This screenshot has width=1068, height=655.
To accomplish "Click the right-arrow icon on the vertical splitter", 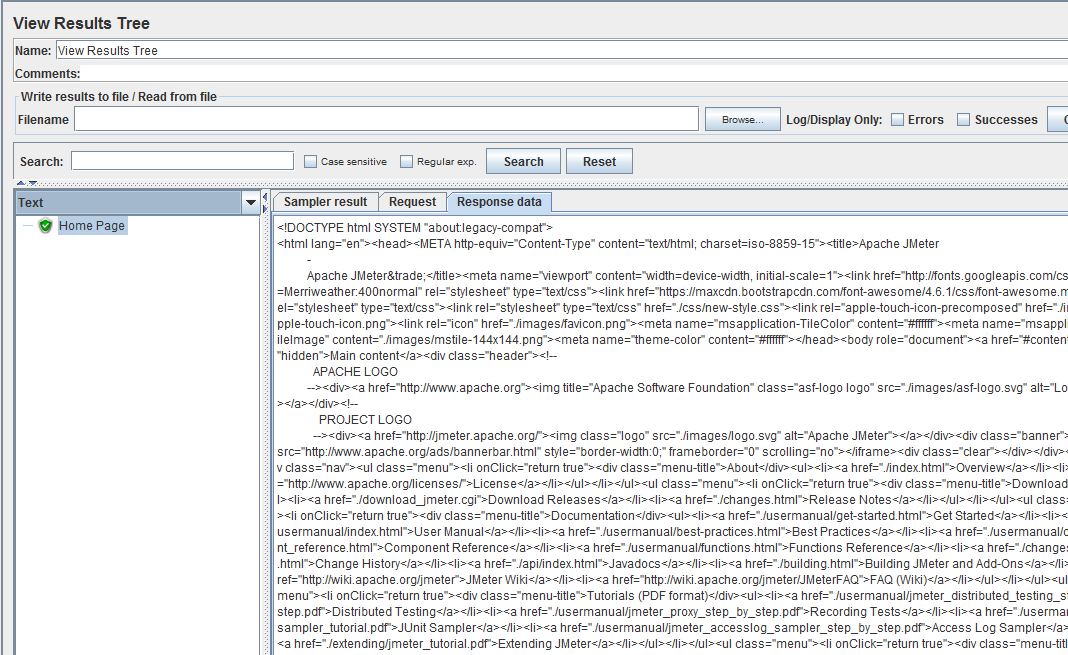I will 265,210.
